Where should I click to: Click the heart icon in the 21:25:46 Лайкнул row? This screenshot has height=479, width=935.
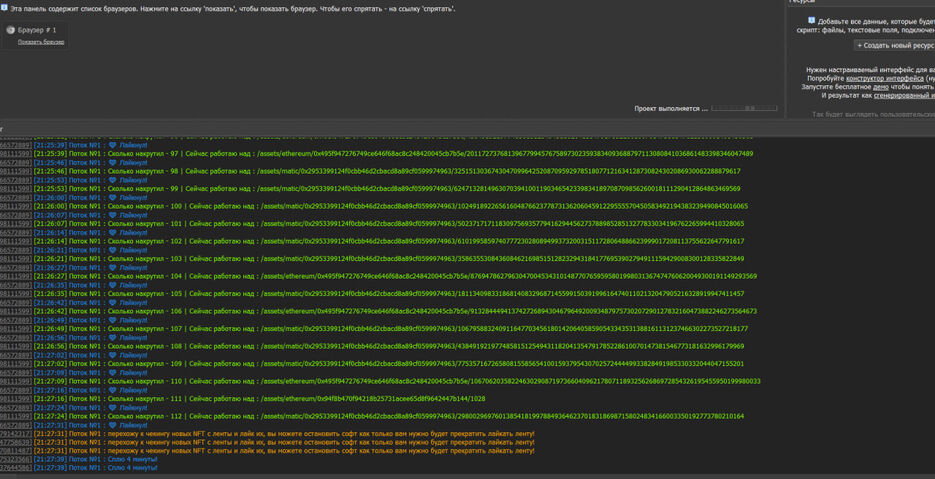pos(112,162)
